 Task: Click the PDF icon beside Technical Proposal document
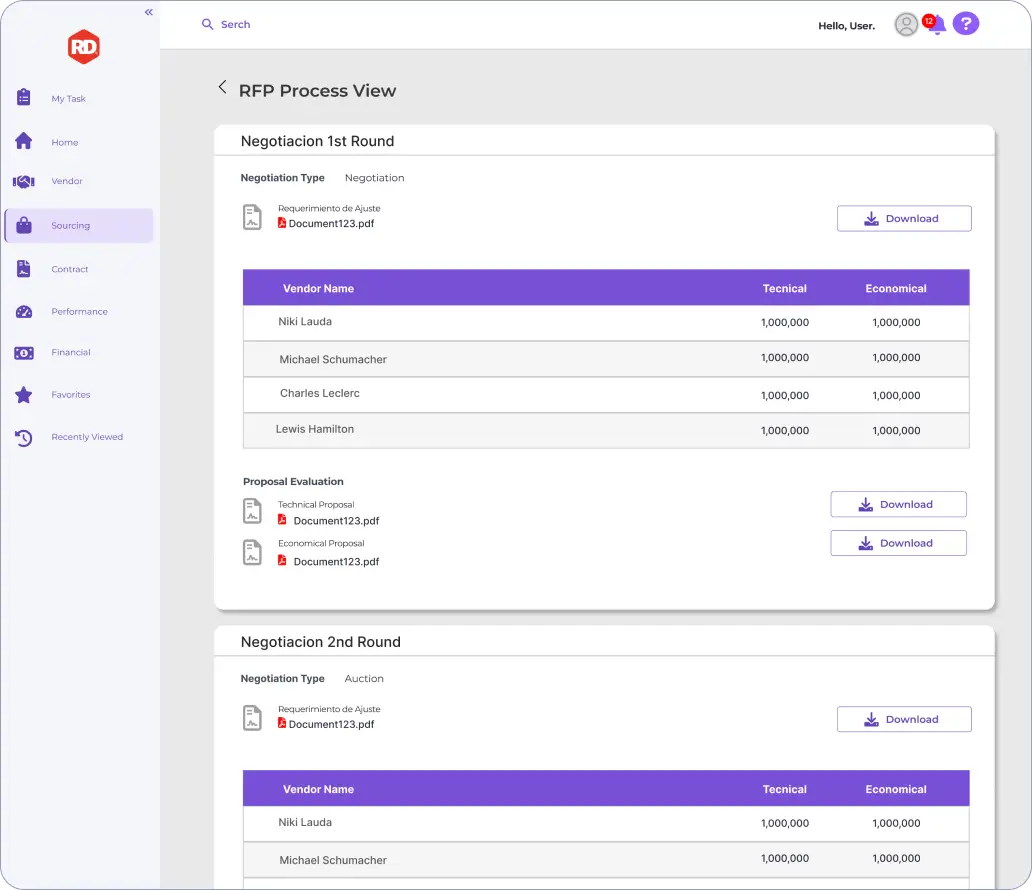[282, 519]
